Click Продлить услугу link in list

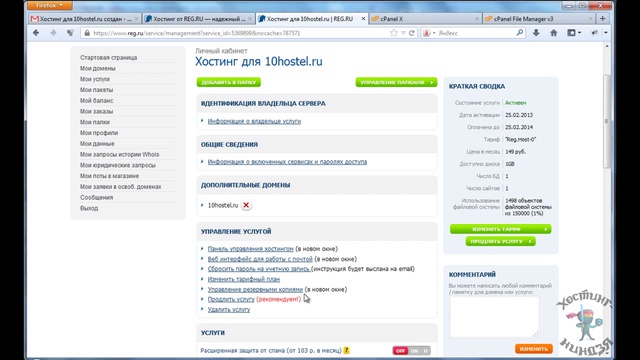(x=231, y=299)
